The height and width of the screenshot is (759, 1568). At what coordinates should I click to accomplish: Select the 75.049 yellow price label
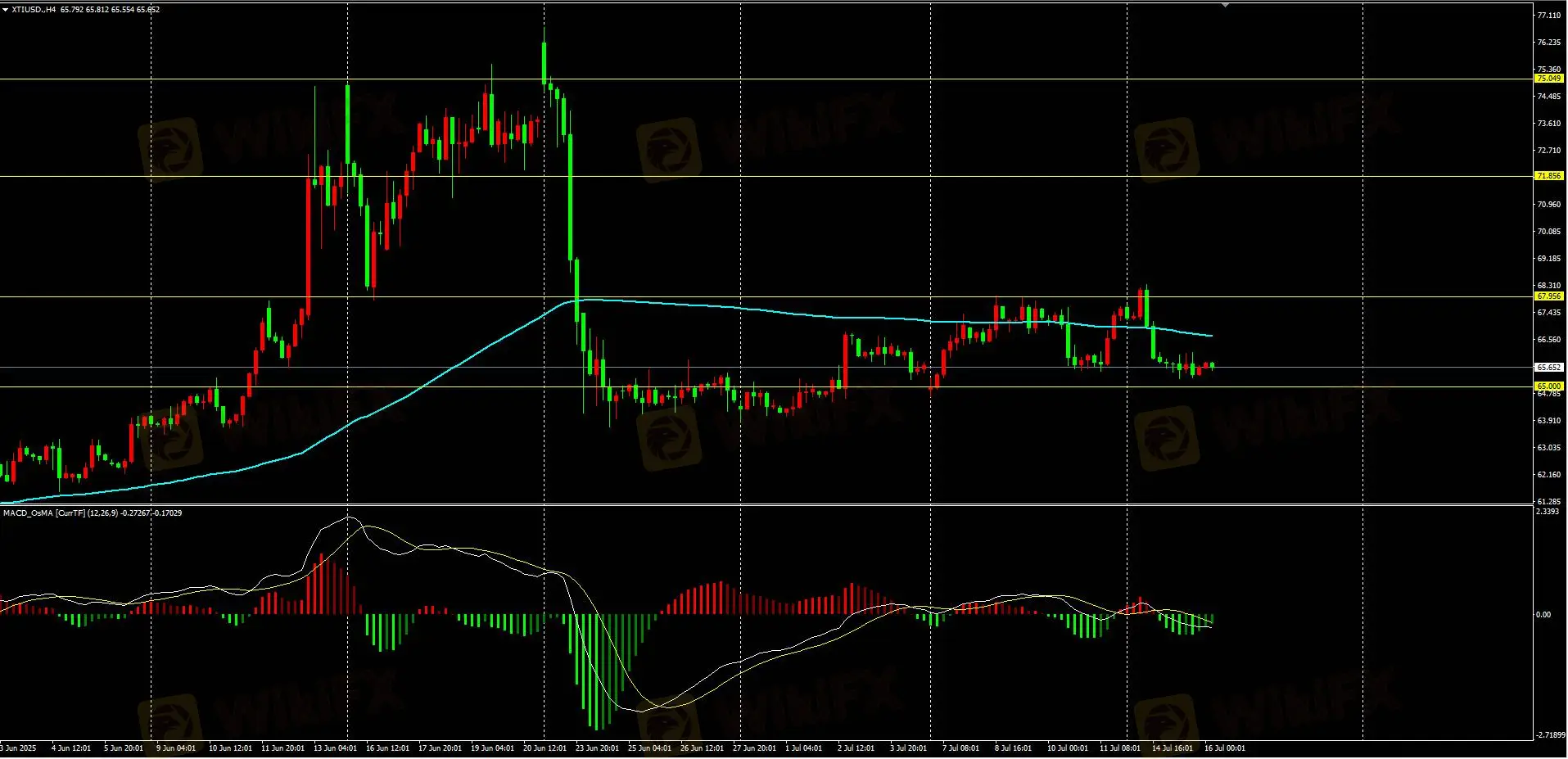point(1548,79)
